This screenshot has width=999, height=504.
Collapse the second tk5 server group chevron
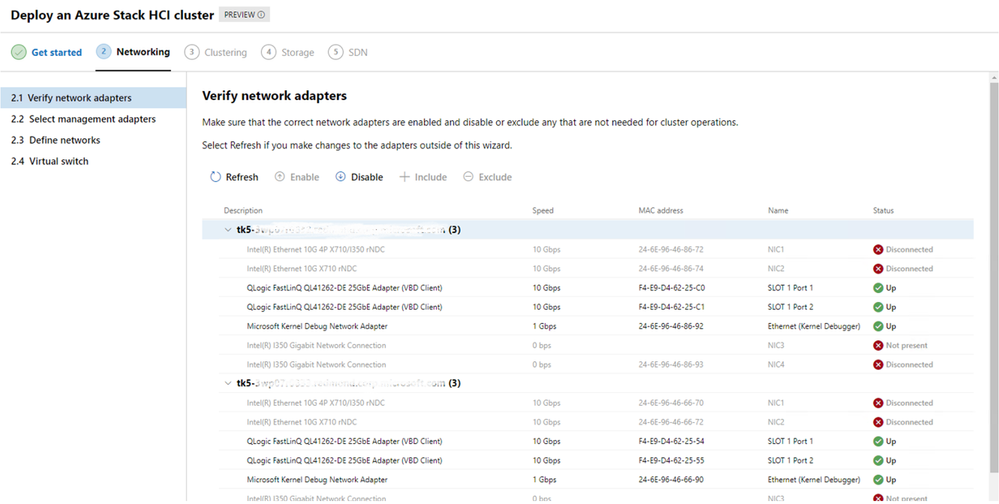(228, 383)
